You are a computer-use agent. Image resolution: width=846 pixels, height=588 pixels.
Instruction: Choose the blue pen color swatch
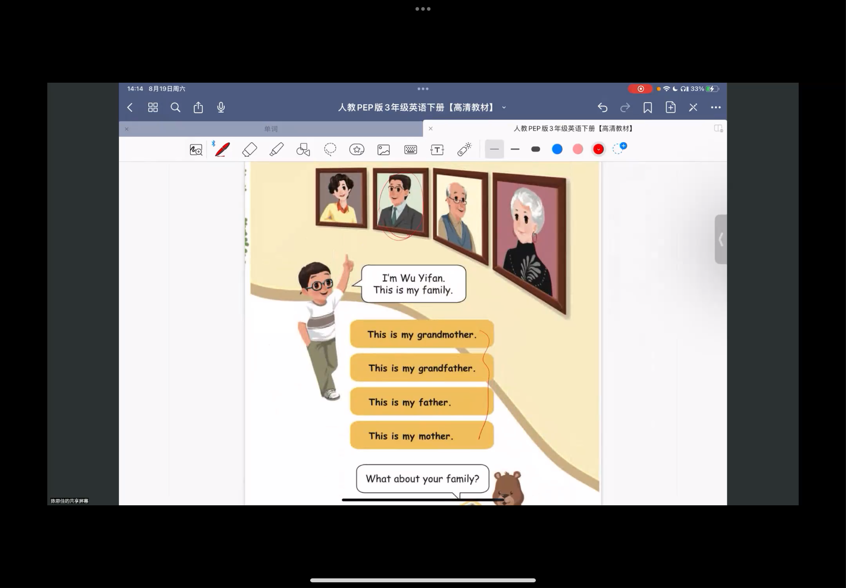(x=557, y=149)
